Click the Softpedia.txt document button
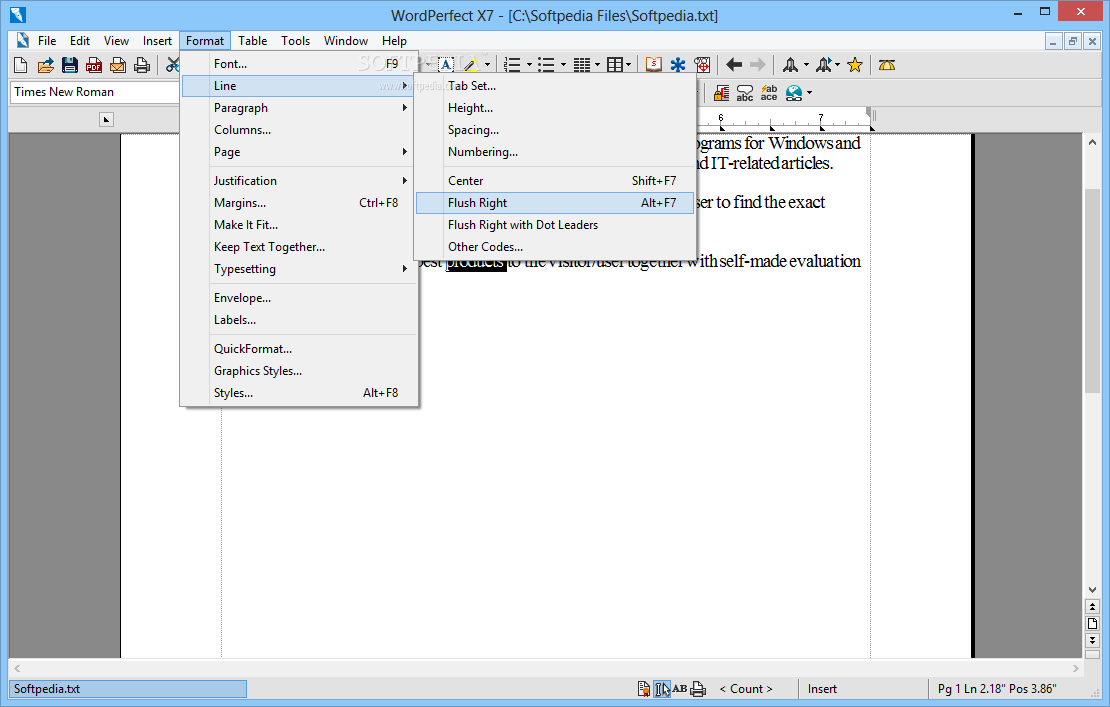Screen dimensions: 1110x707 tap(128, 689)
